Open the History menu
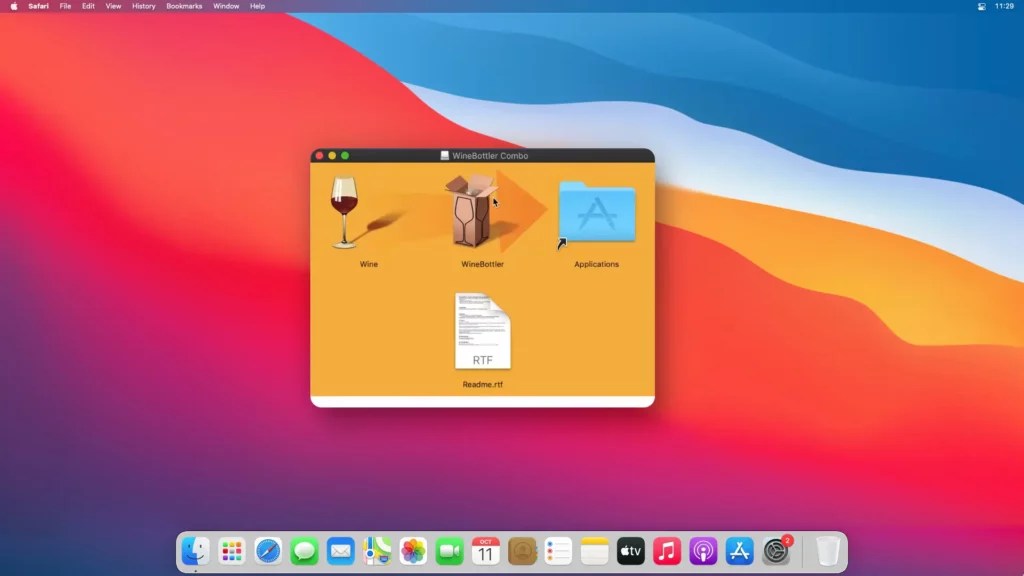 coord(142,6)
